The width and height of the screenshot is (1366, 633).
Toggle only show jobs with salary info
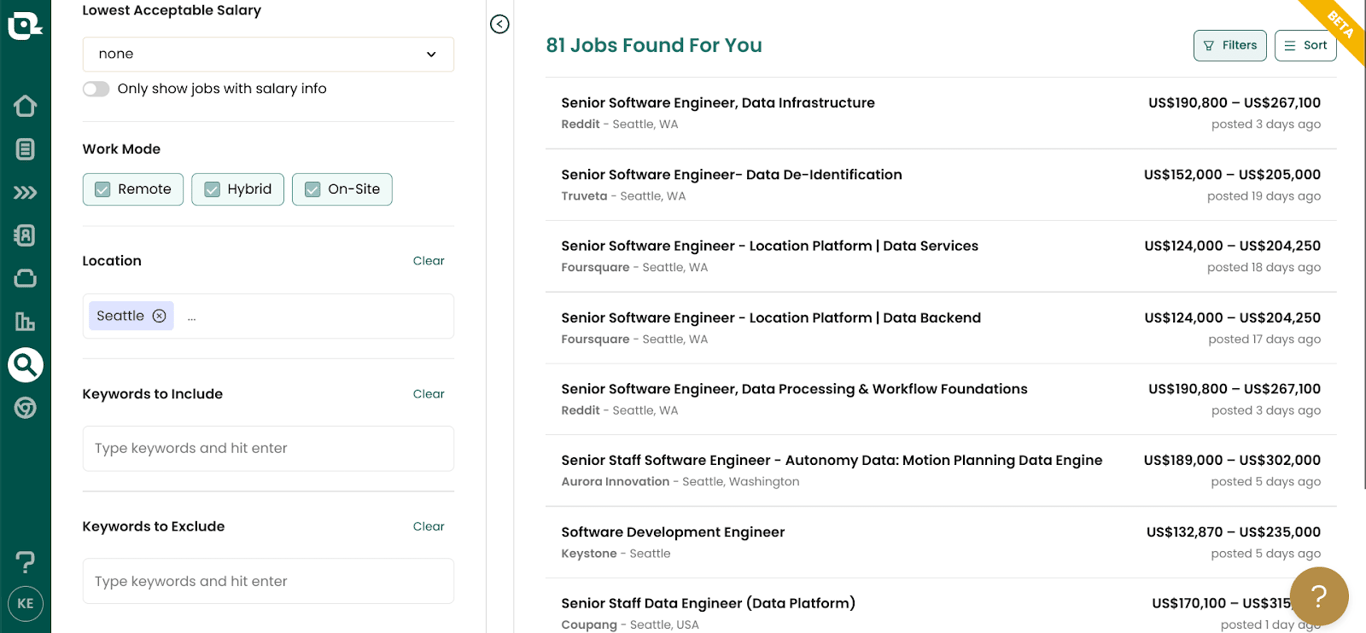[x=96, y=89]
